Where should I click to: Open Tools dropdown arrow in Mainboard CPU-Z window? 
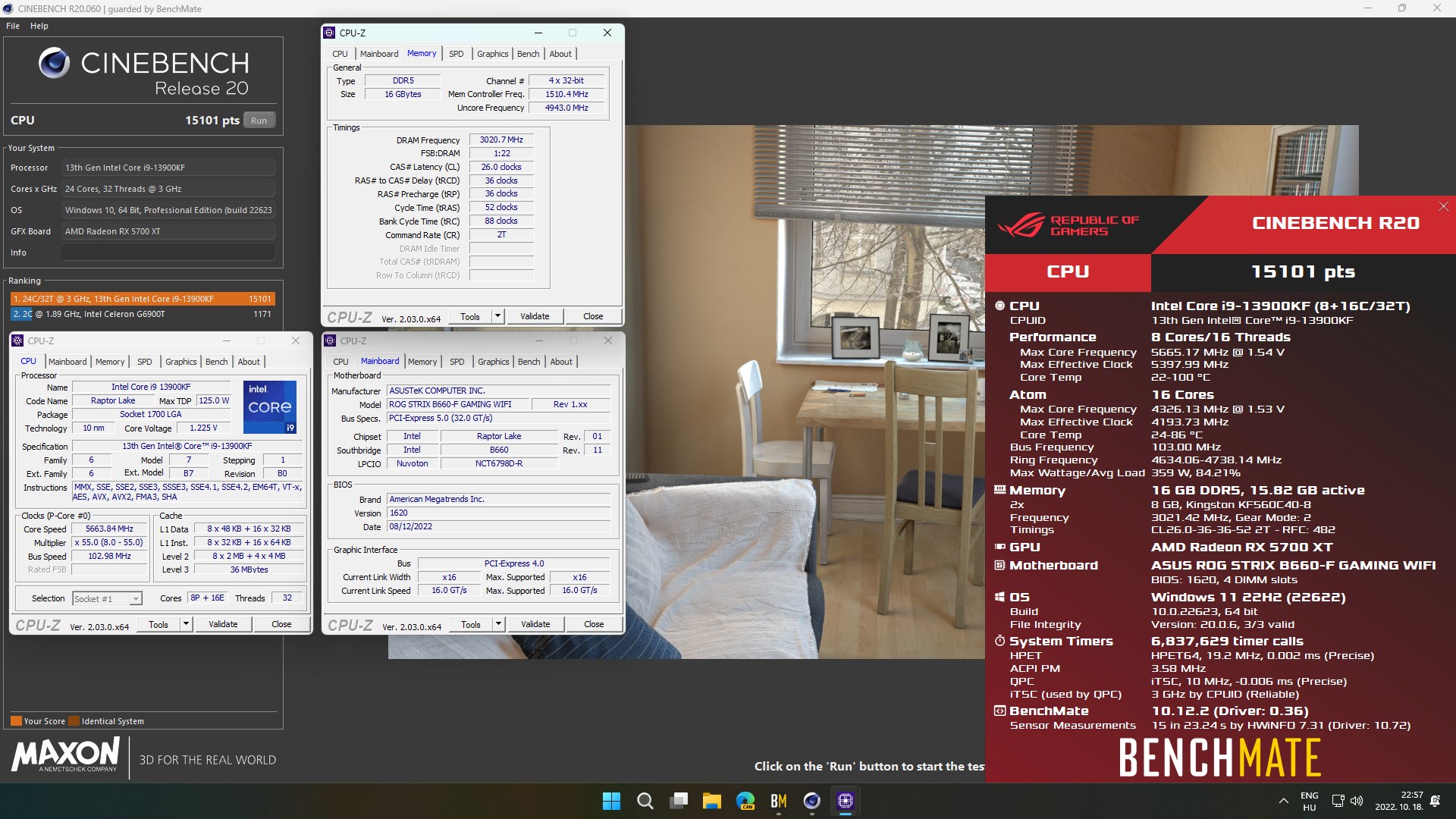[x=498, y=624]
